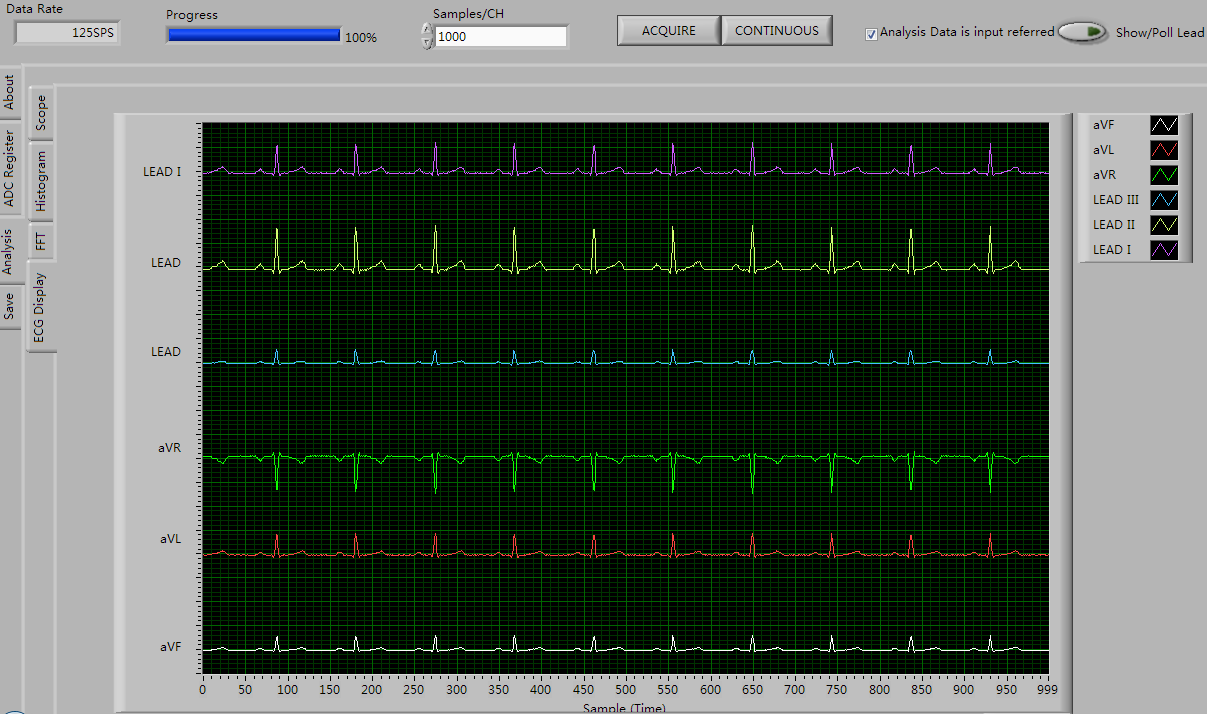1207x714 pixels.
Task: Open the ADC Register vertical tab
Action: coord(10,168)
